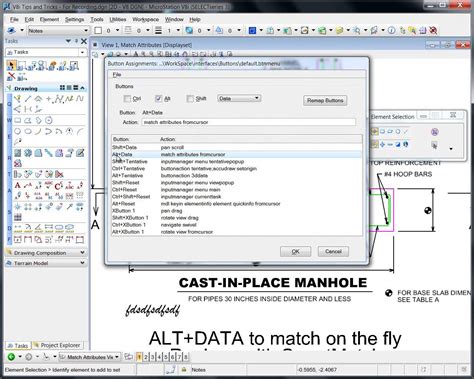Open the active color swatch in toolbar
The width and height of the screenshot is (474, 379).
(98, 31)
